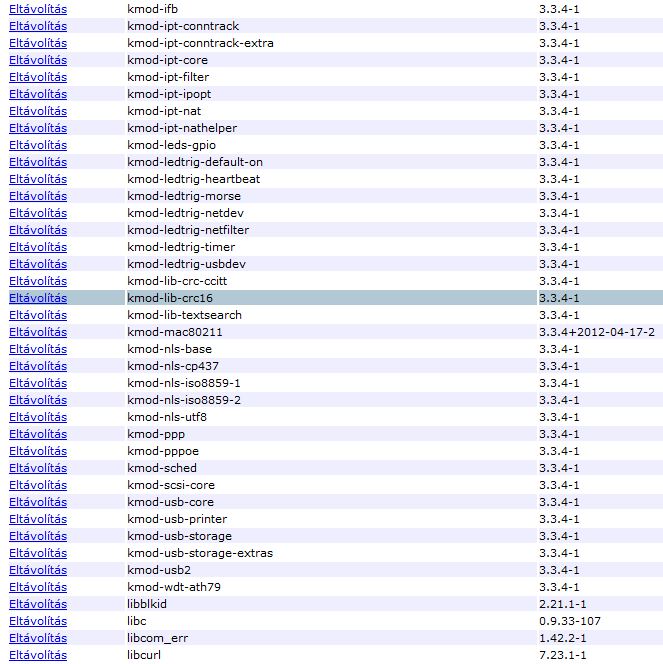This screenshot has height=664, width=663.
Task: Remove kmod-ppp using its Eltávolítás link
Action: pos(38,434)
